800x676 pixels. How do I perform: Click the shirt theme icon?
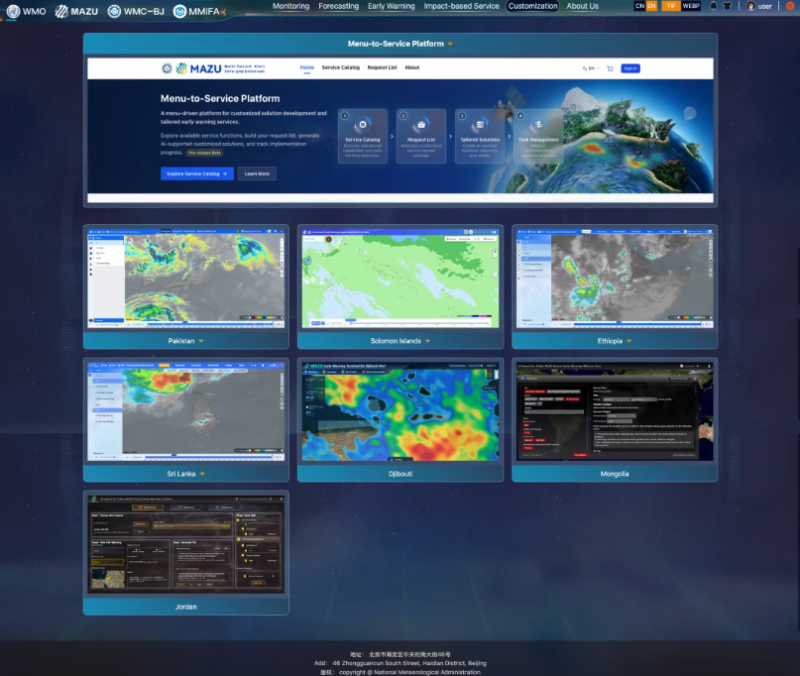728,6
